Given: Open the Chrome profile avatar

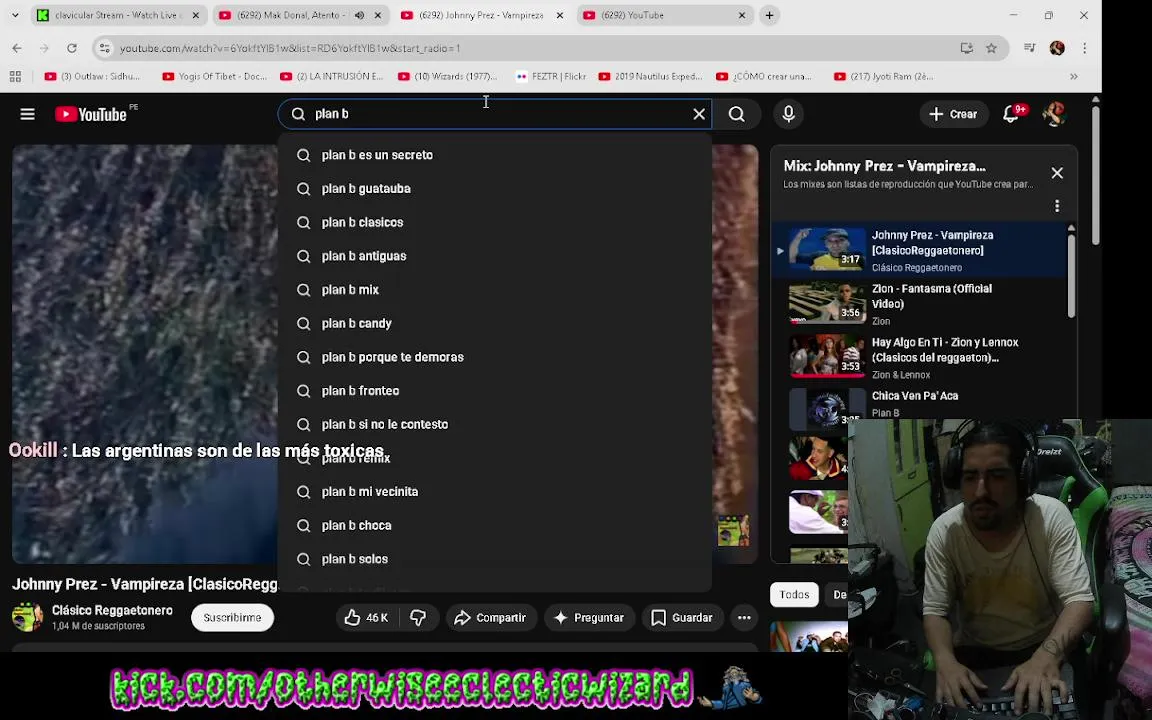Looking at the screenshot, I should (1056, 48).
